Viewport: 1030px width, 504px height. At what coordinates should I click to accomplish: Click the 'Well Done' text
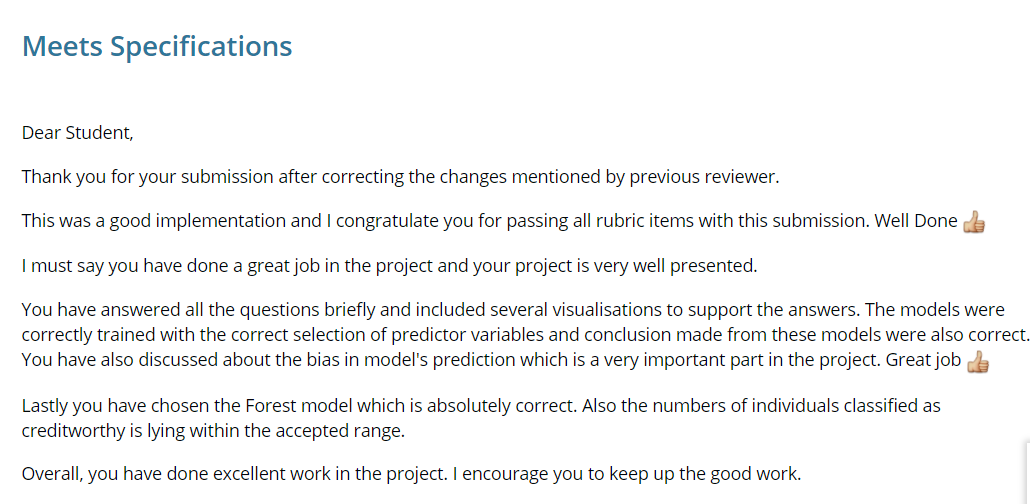pyautogui.click(x=916, y=221)
